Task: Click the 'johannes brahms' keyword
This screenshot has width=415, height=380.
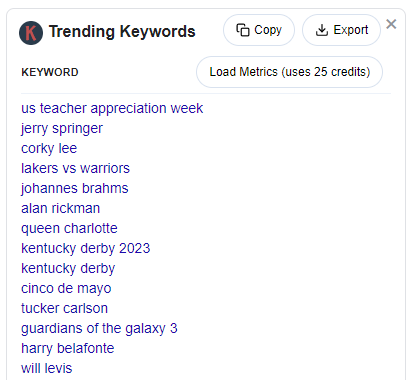Action: point(75,188)
